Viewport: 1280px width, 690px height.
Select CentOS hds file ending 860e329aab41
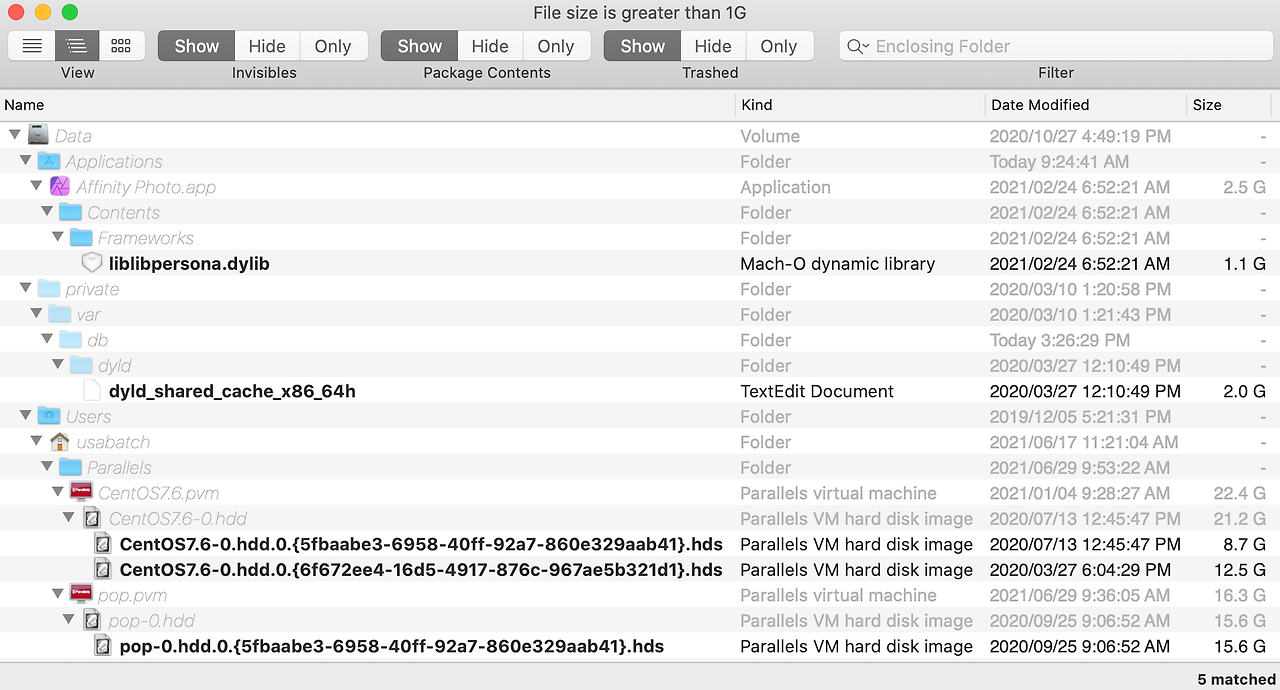click(x=421, y=544)
